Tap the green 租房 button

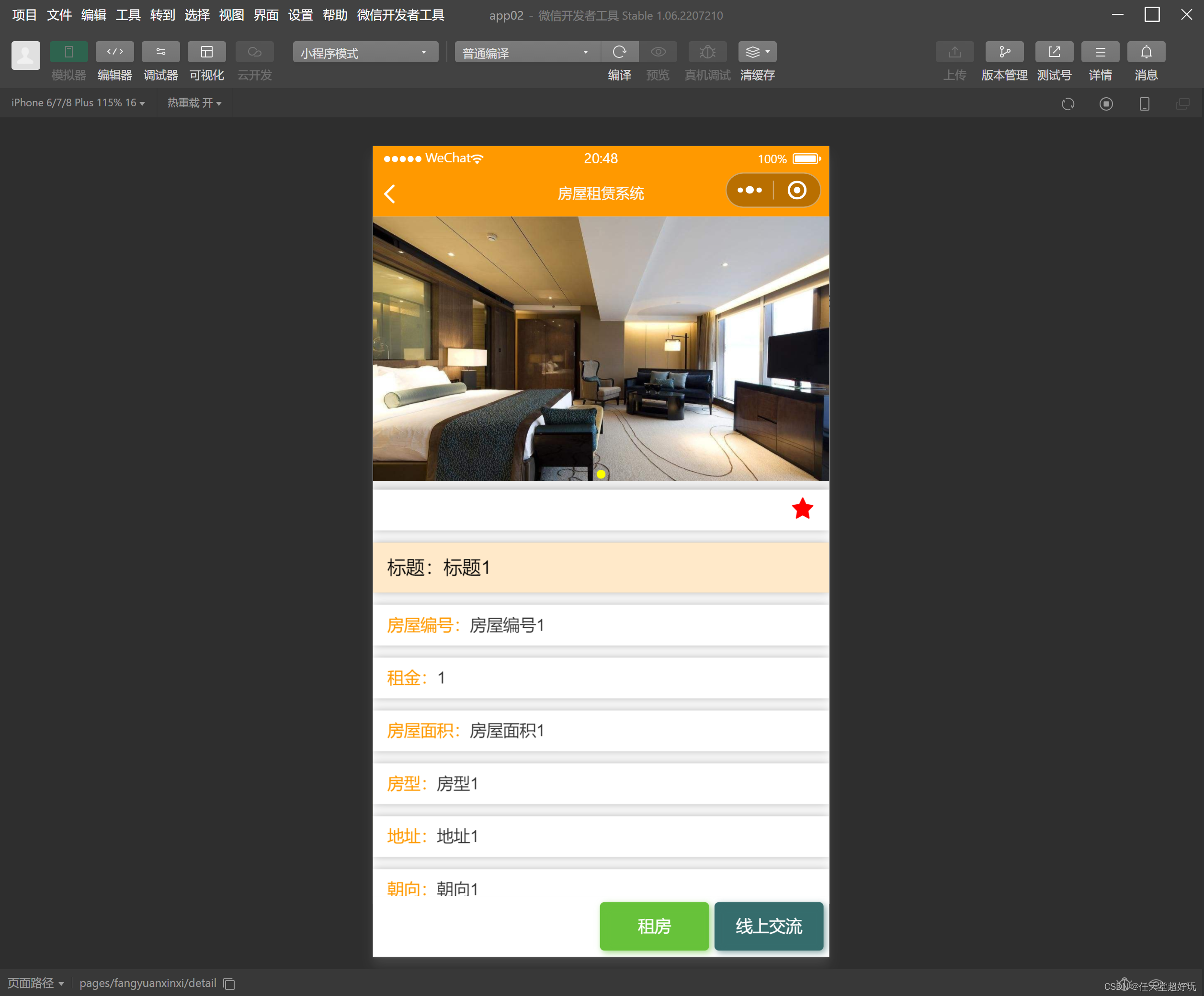click(x=654, y=926)
